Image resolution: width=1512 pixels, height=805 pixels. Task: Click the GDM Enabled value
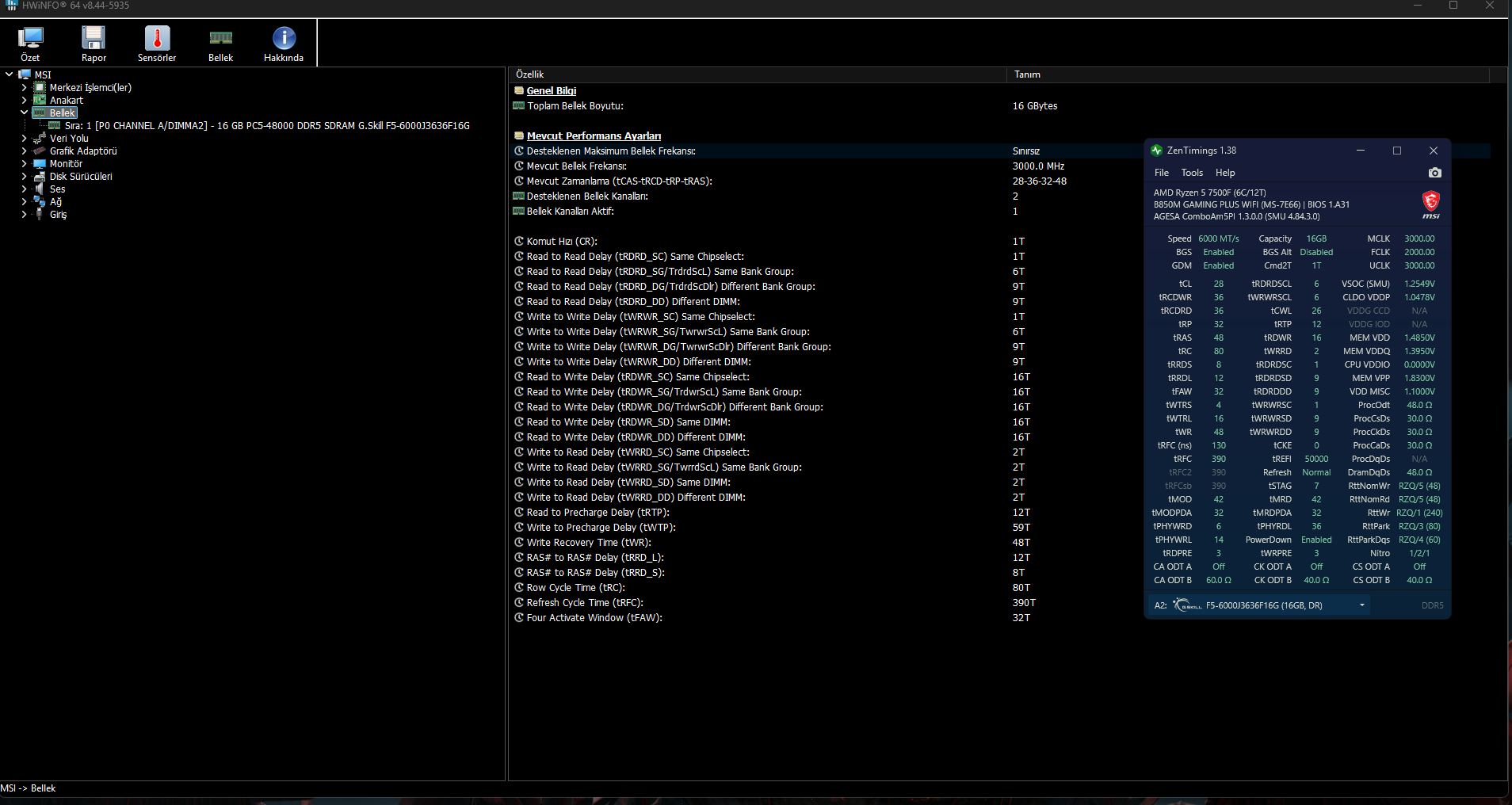pos(1219,265)
